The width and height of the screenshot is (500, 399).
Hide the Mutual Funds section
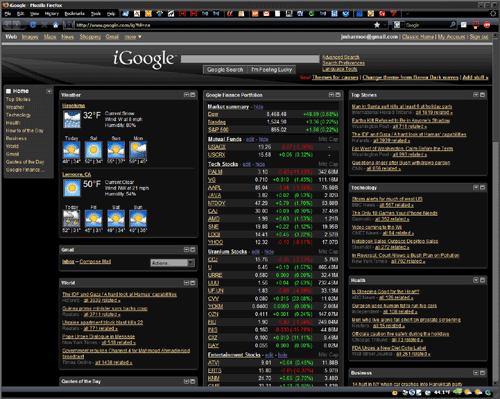point(264,139)
